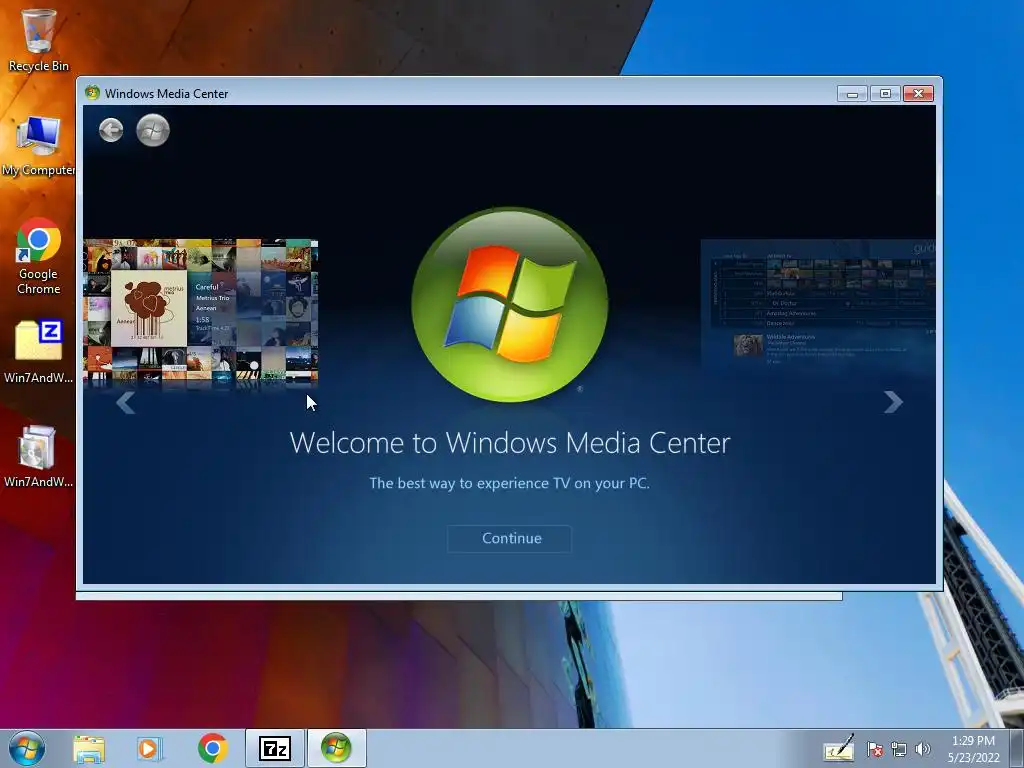Click the green Media Center start button

pos(153,130)
